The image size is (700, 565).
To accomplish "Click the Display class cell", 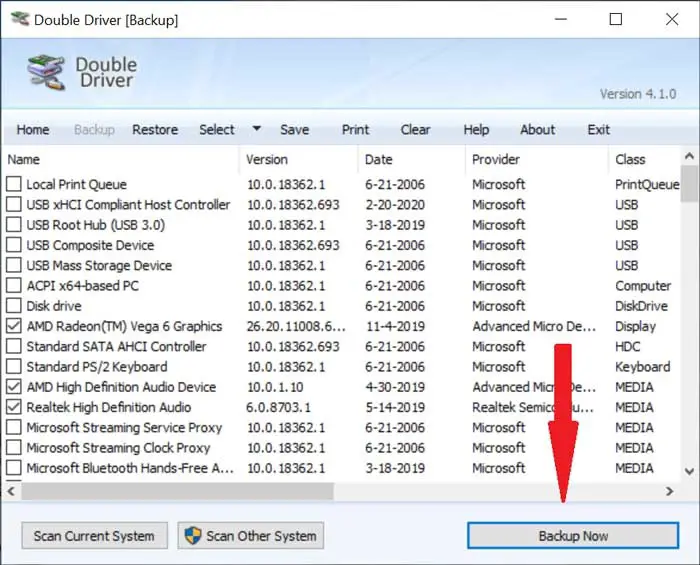I will click(x=635, y=326).
